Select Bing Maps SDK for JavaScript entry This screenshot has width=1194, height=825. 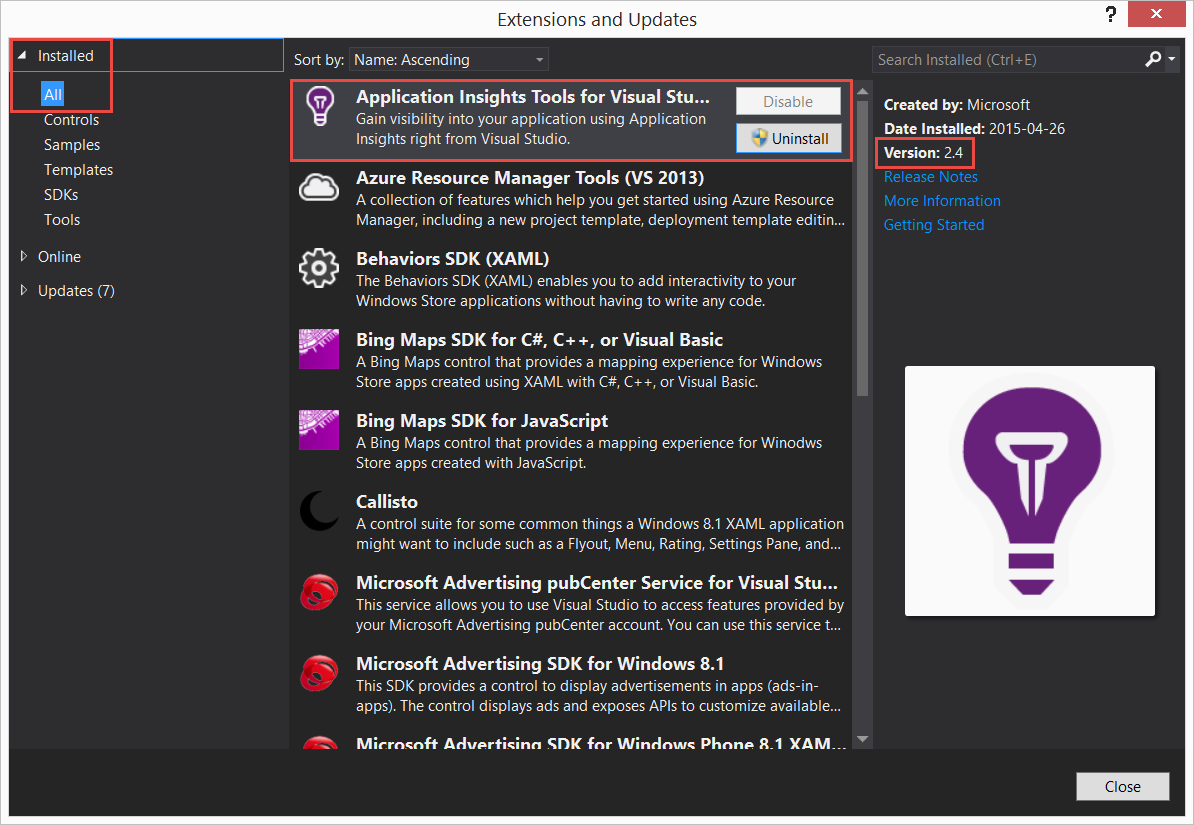click(x=571, y=441)
